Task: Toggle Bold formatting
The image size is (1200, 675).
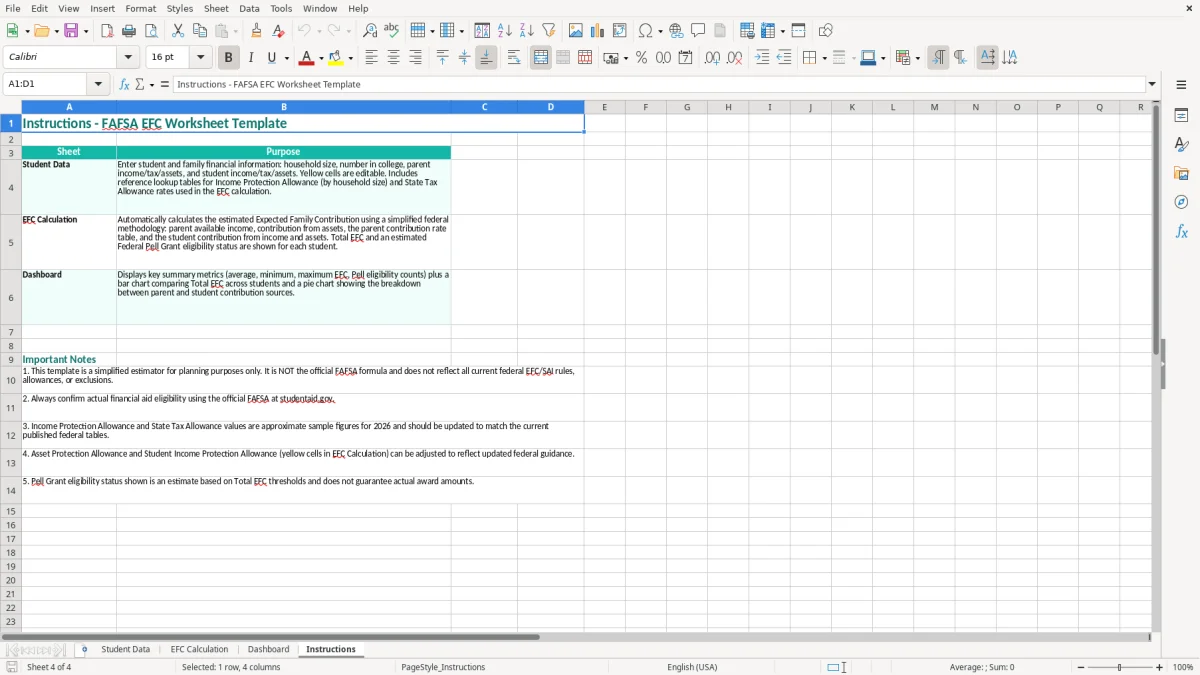Action: point(228,58)
